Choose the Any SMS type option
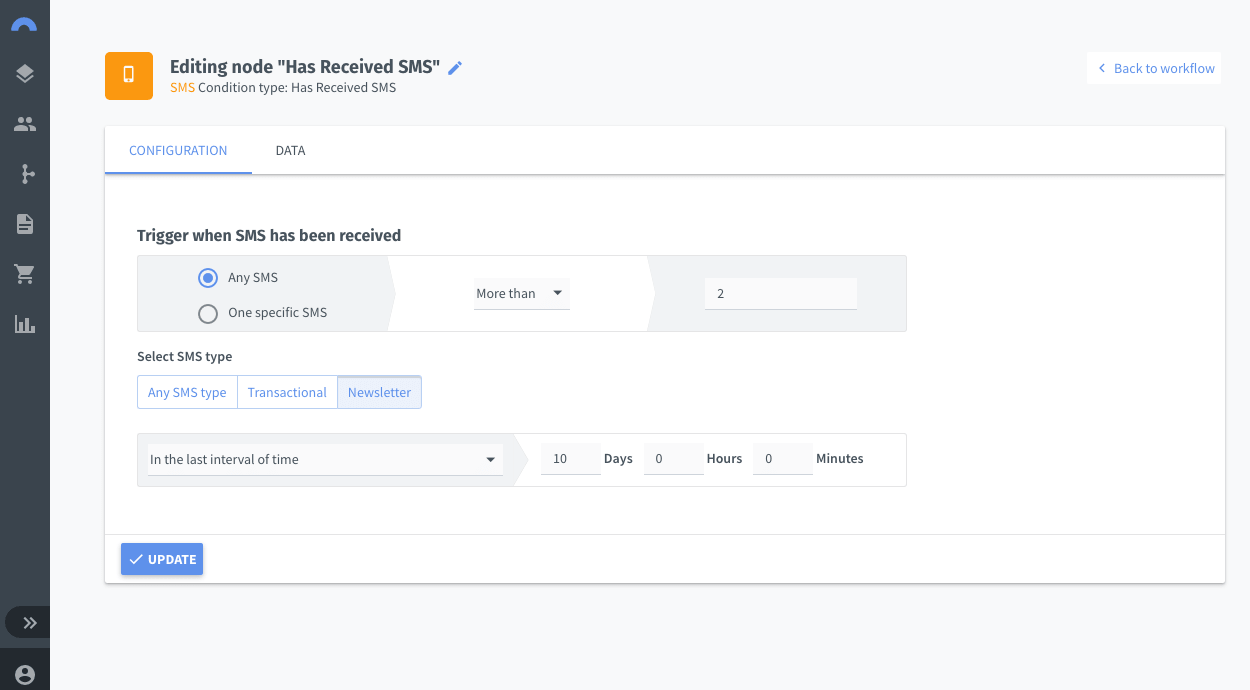 point(187,392)
